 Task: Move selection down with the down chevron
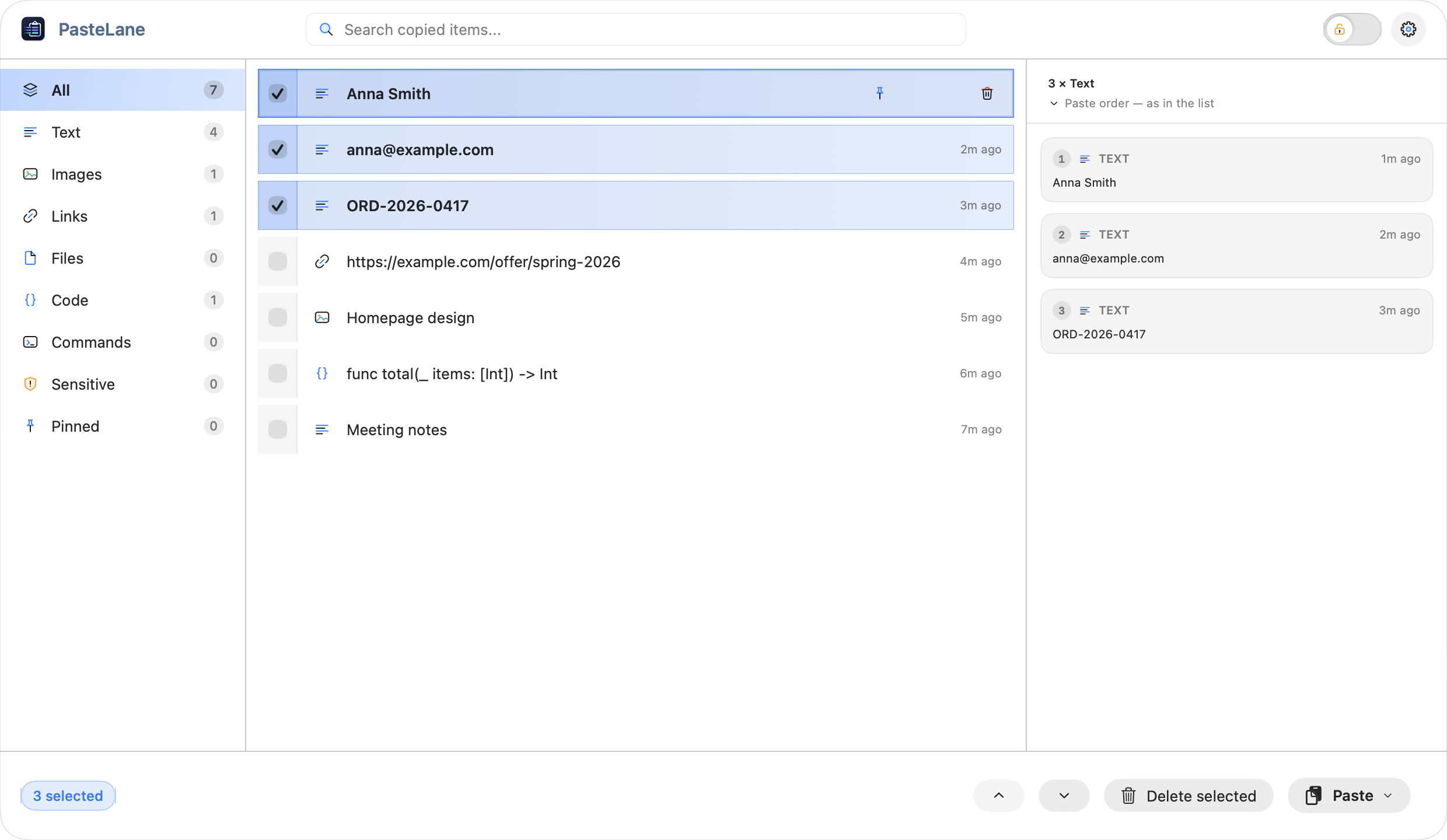click(1064, 796)
